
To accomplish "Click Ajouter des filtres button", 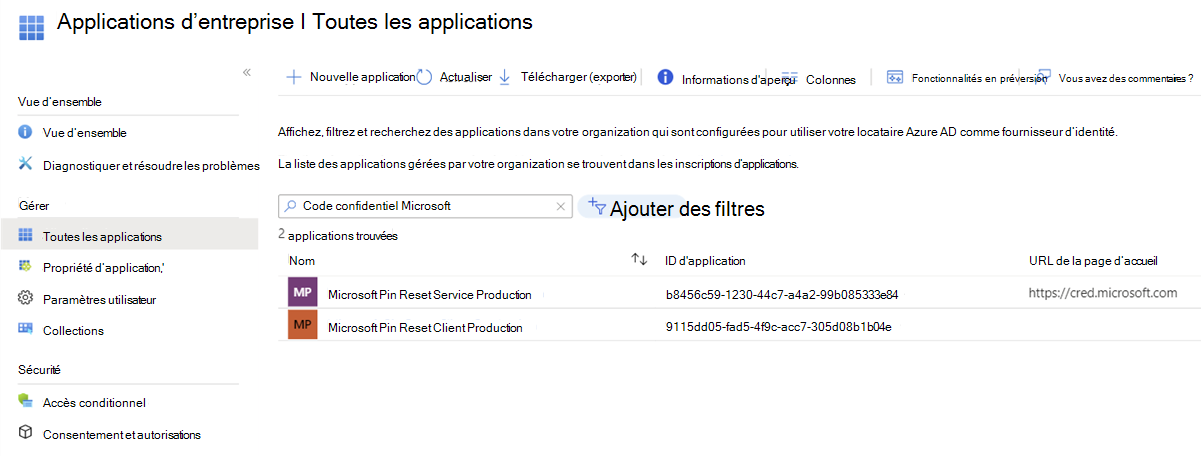I will coord(672,208).
